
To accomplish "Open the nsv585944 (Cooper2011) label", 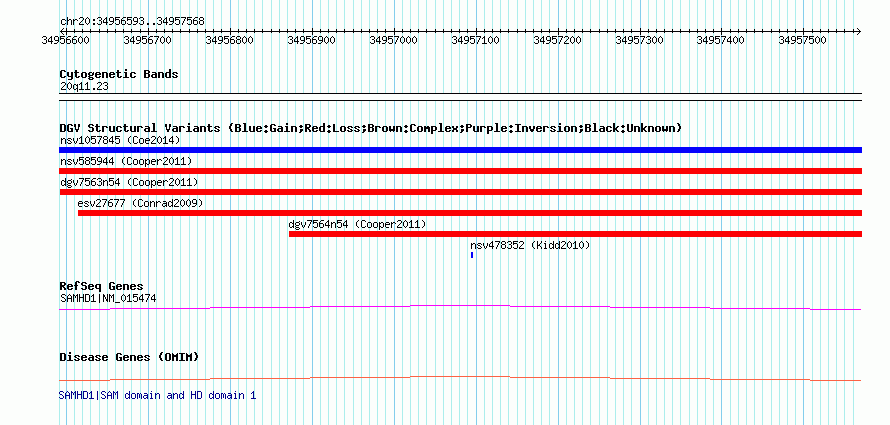I will click(125, 161).
